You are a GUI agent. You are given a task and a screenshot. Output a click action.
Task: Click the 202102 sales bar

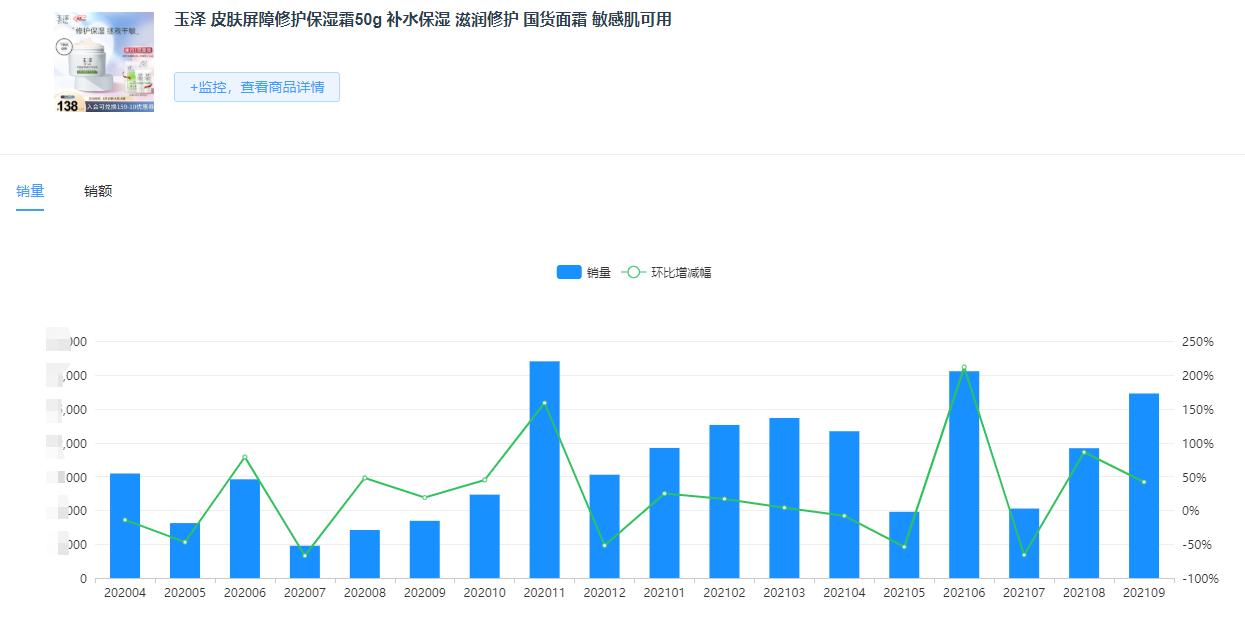tap(724, 500)
